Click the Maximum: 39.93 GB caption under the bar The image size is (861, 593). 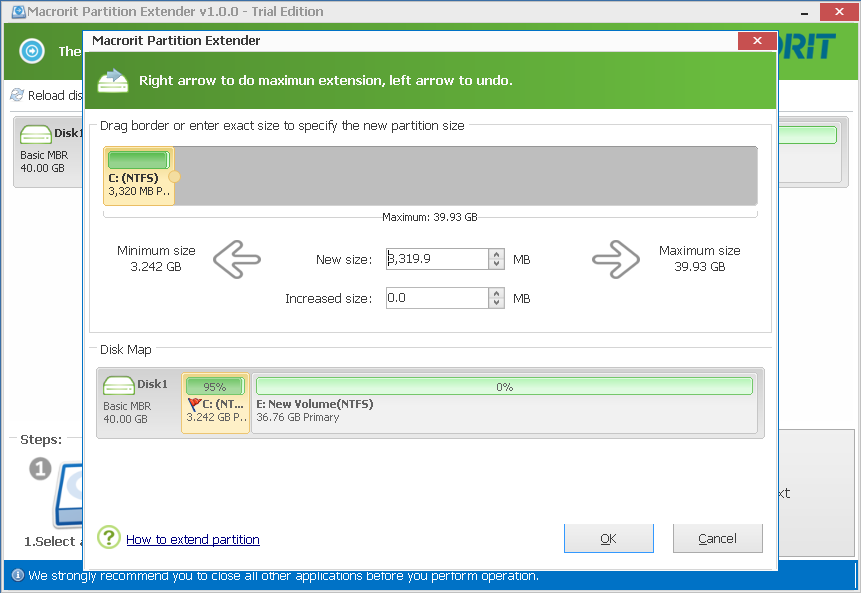click(430, 217)
